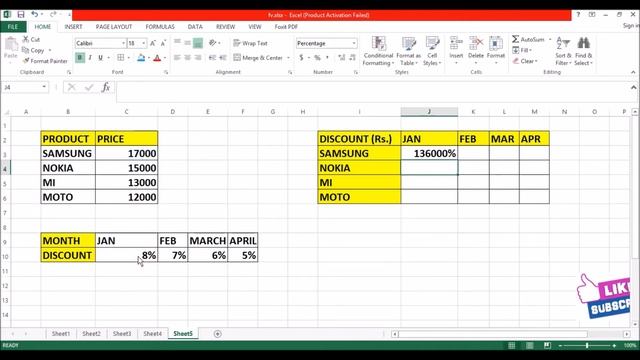
Task: Open Find & Select binoculars
Action: pyautogui.click(x=583, y=51)
